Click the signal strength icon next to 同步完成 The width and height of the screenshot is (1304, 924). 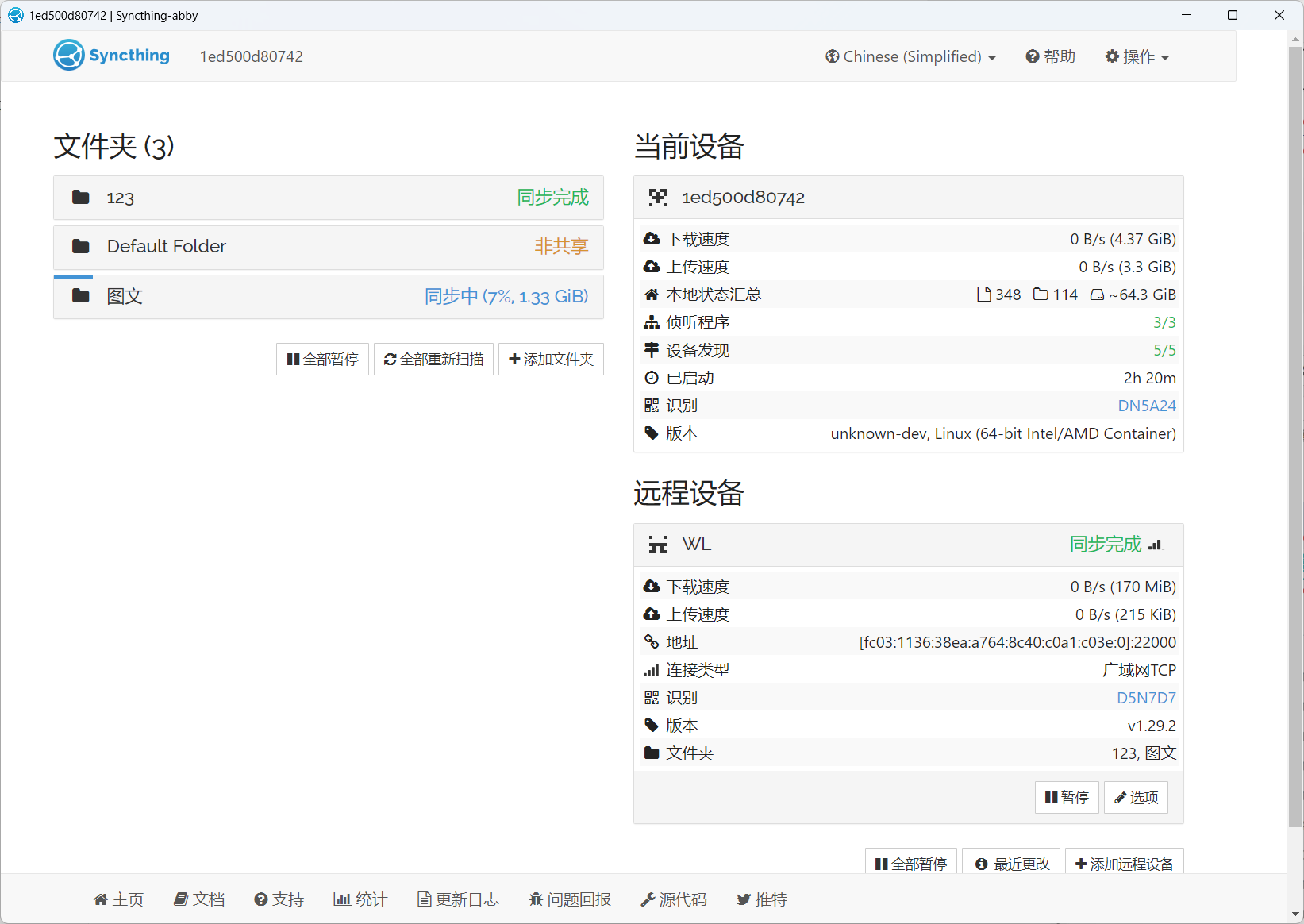coord(1156,545)
